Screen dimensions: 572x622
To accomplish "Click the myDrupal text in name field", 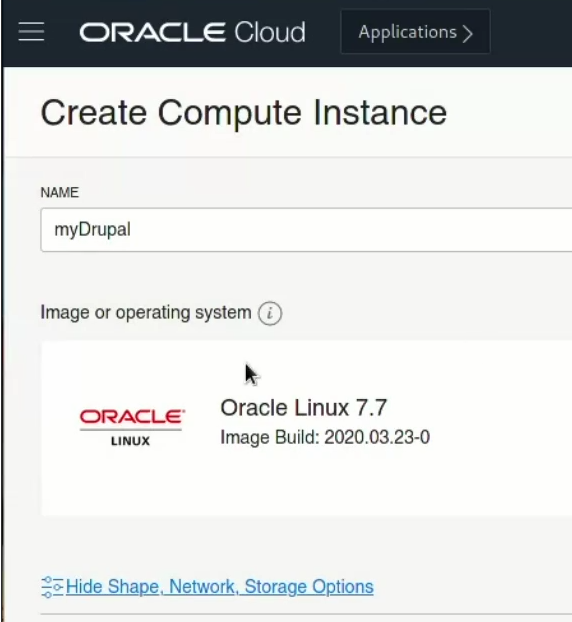I will pyautogui.click(x=92, y=230).
